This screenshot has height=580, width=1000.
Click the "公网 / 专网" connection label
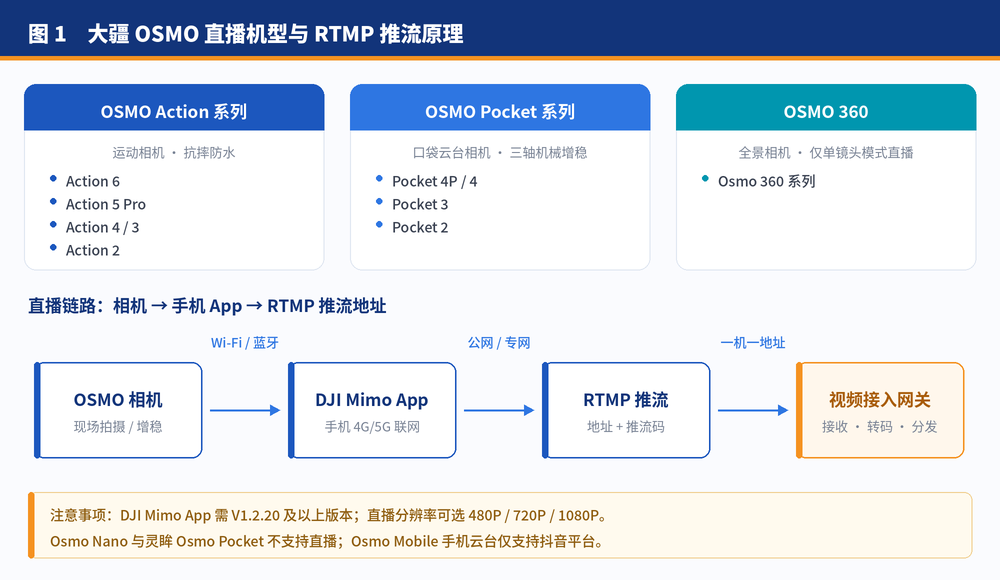[499, 343]
